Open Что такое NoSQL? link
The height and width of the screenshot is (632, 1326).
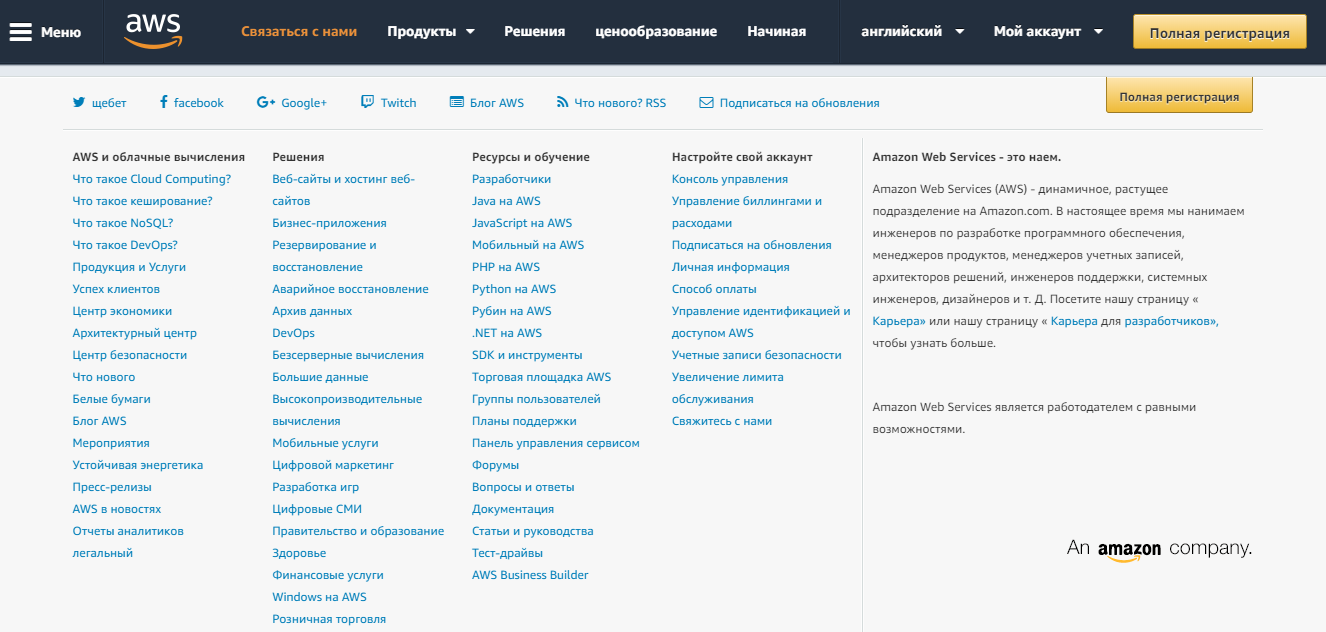pos(123,223)
